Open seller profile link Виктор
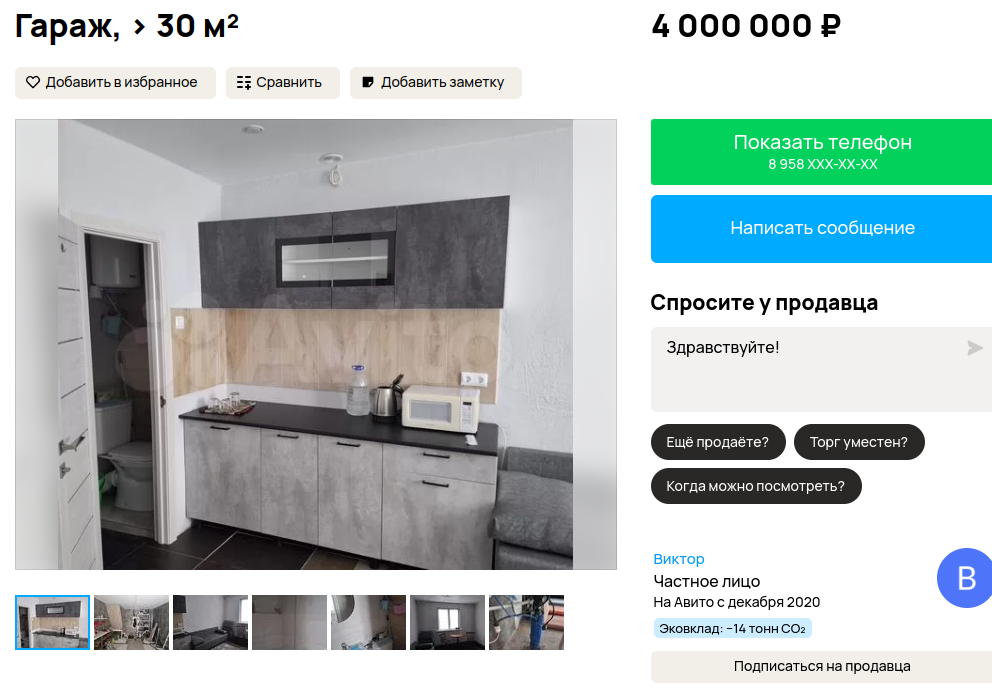Image resolution: width=992 pixels, height=698 pixels. click(x=679, y=559)
